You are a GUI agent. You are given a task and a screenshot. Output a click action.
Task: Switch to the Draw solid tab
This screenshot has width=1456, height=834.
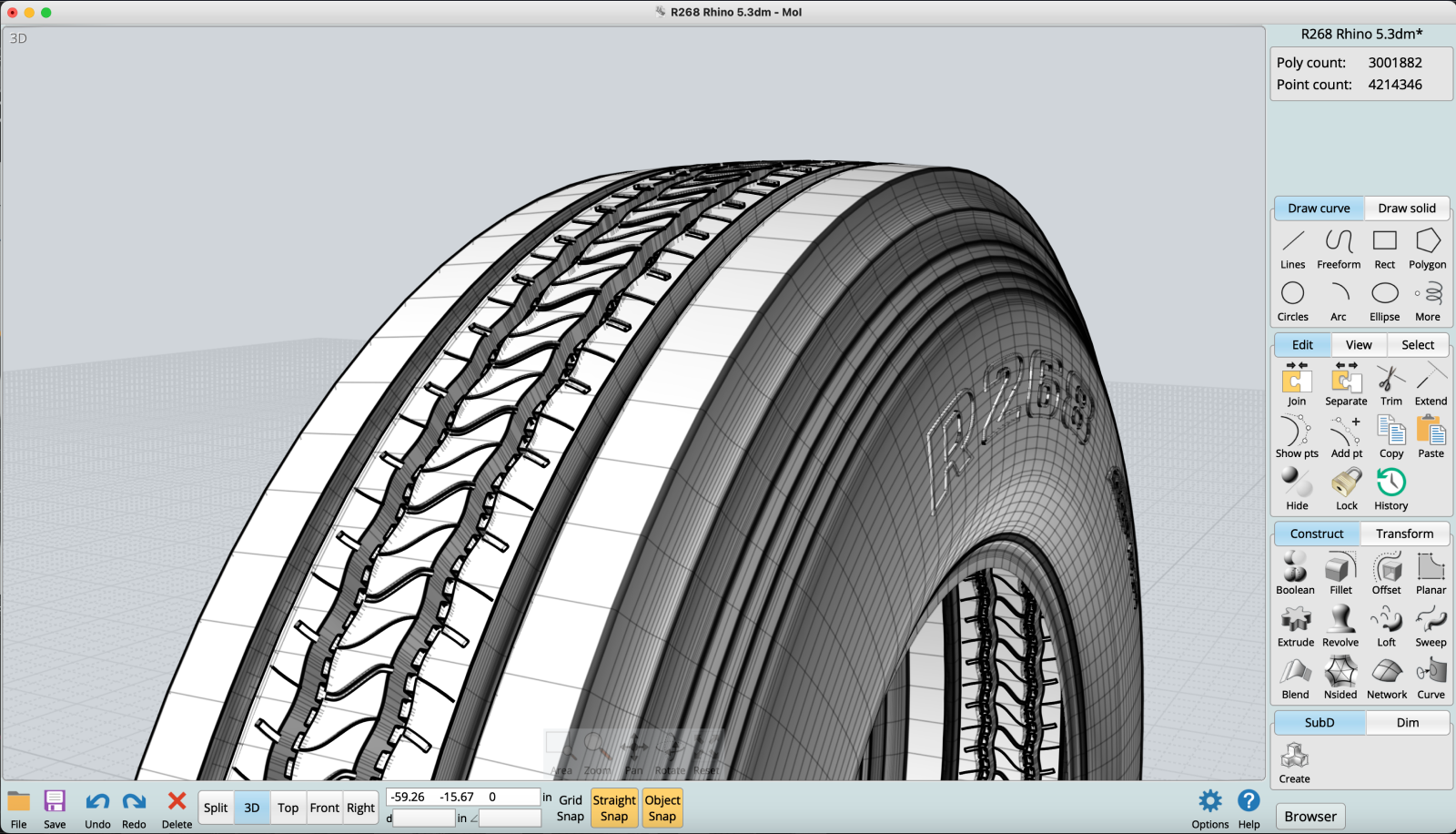pos(1407,208)
